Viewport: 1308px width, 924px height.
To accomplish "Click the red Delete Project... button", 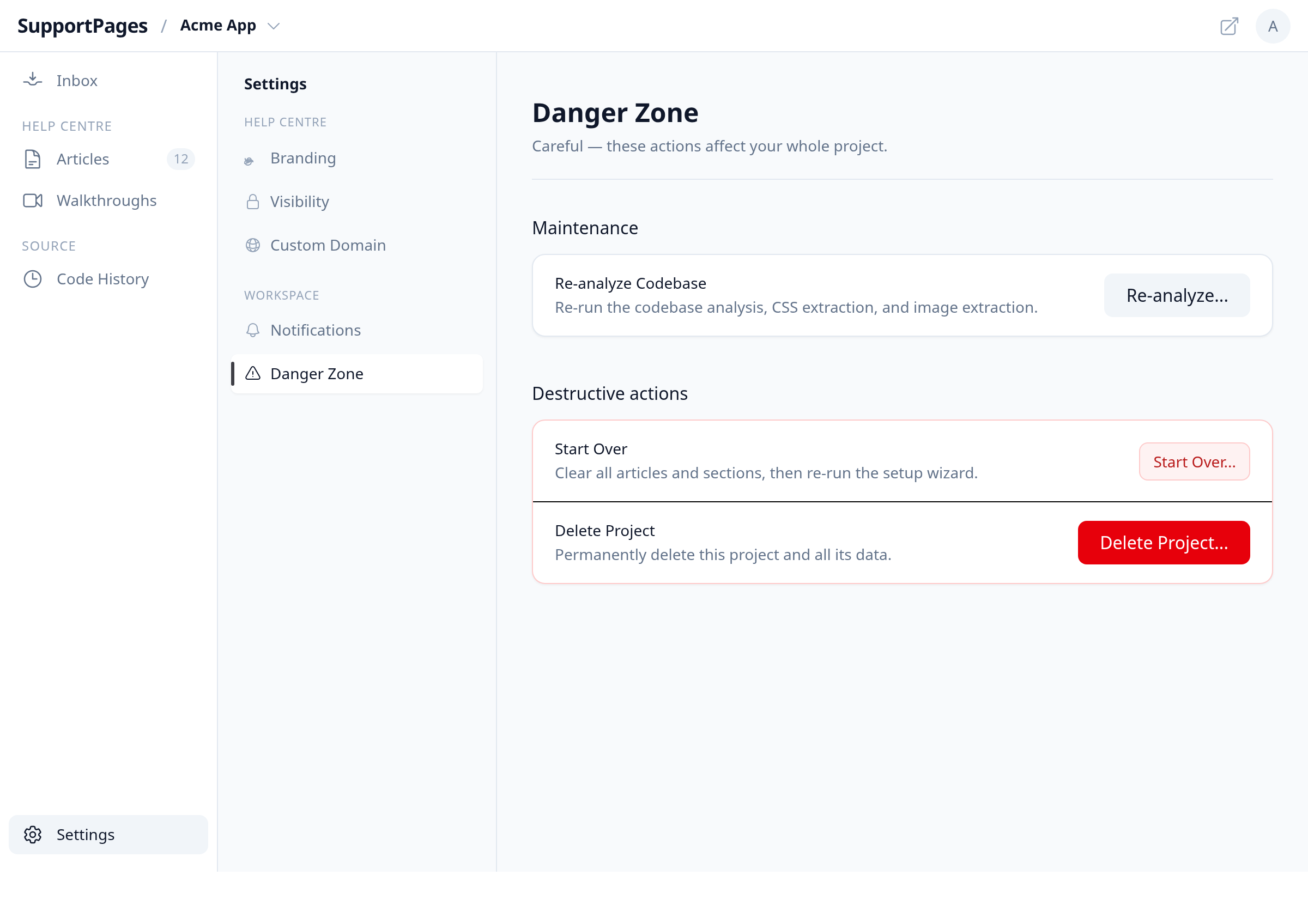I will click(x=1163, y=543).
